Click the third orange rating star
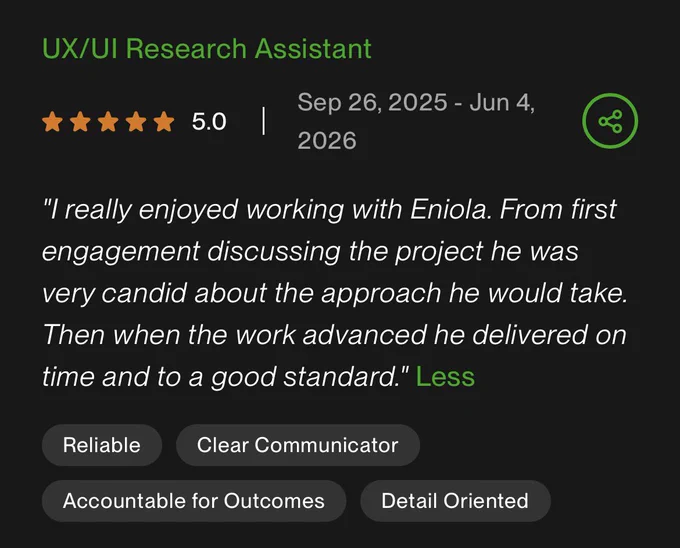The width and height of the screenshot is (680, 548). point(108,121)
